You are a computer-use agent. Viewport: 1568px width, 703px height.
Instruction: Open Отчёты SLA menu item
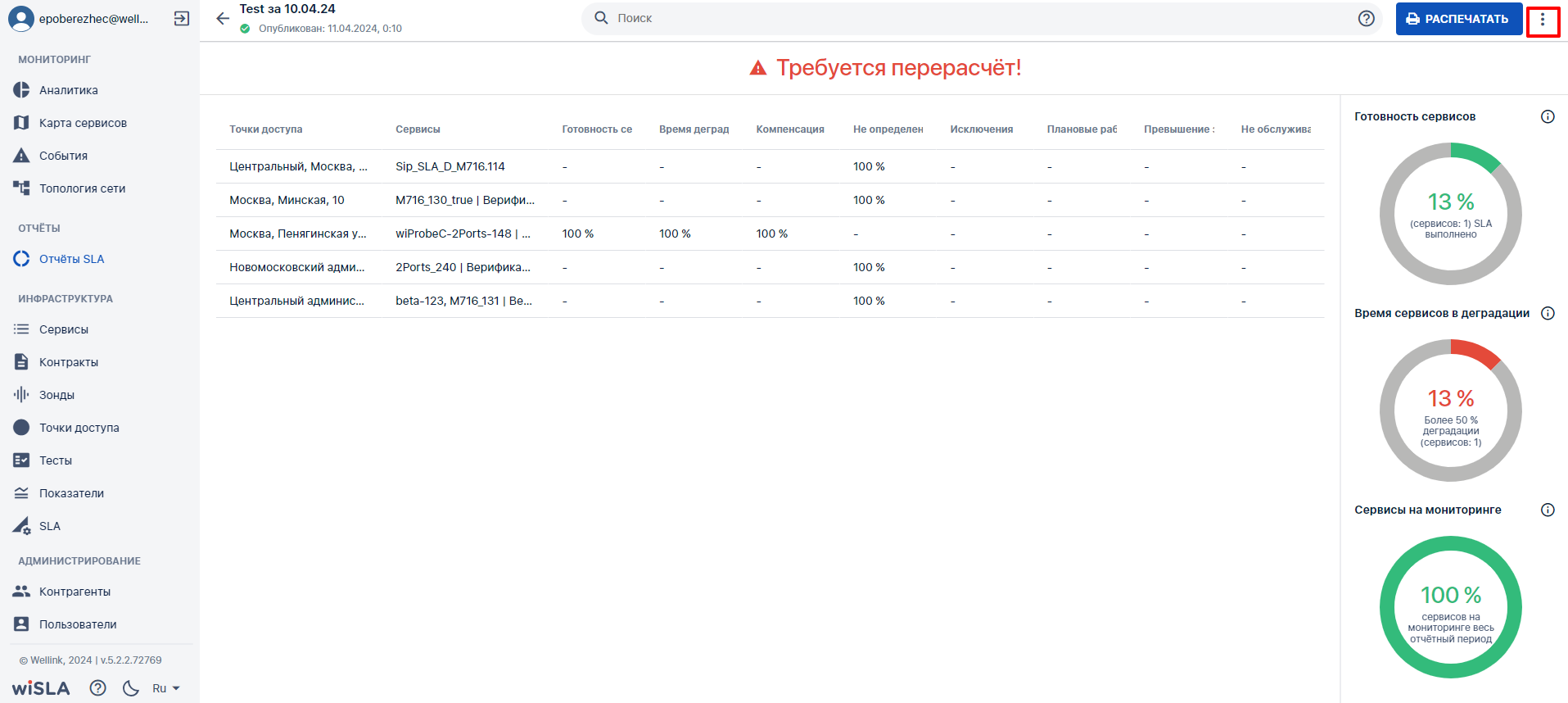72,259
